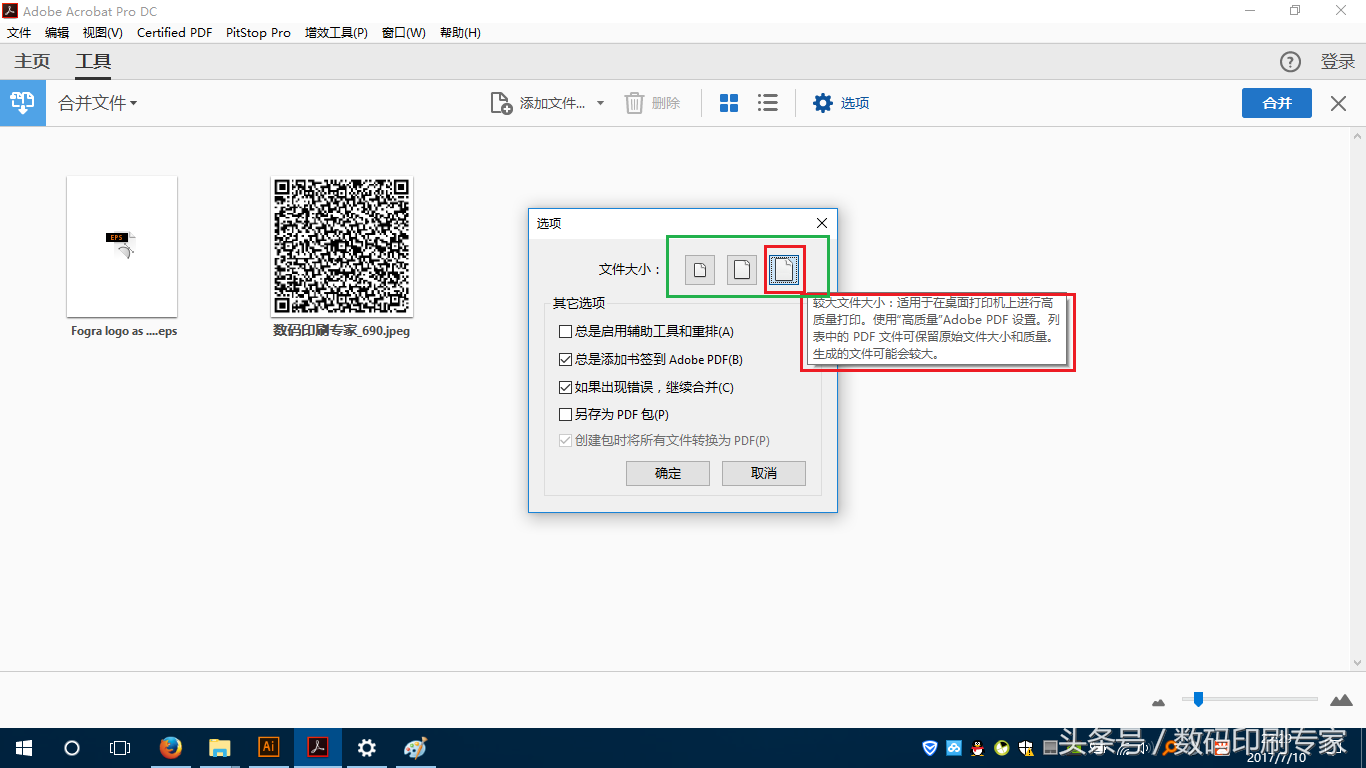Screen dimensions: 1366x768
Task: Click 取消 to dismiss options
Action: (x=764, y=473)
